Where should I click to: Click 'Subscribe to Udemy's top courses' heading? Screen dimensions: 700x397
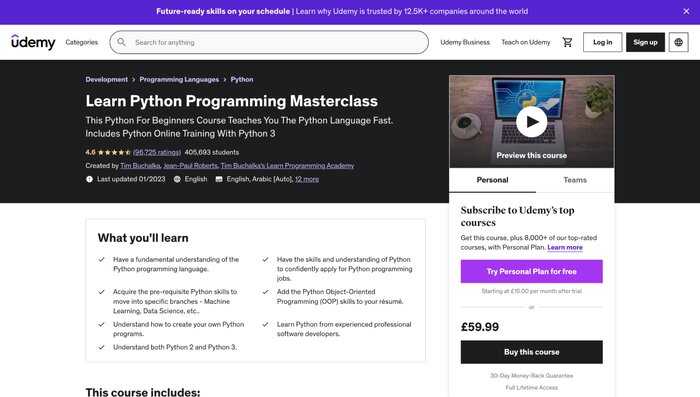[x=517, y=216]
